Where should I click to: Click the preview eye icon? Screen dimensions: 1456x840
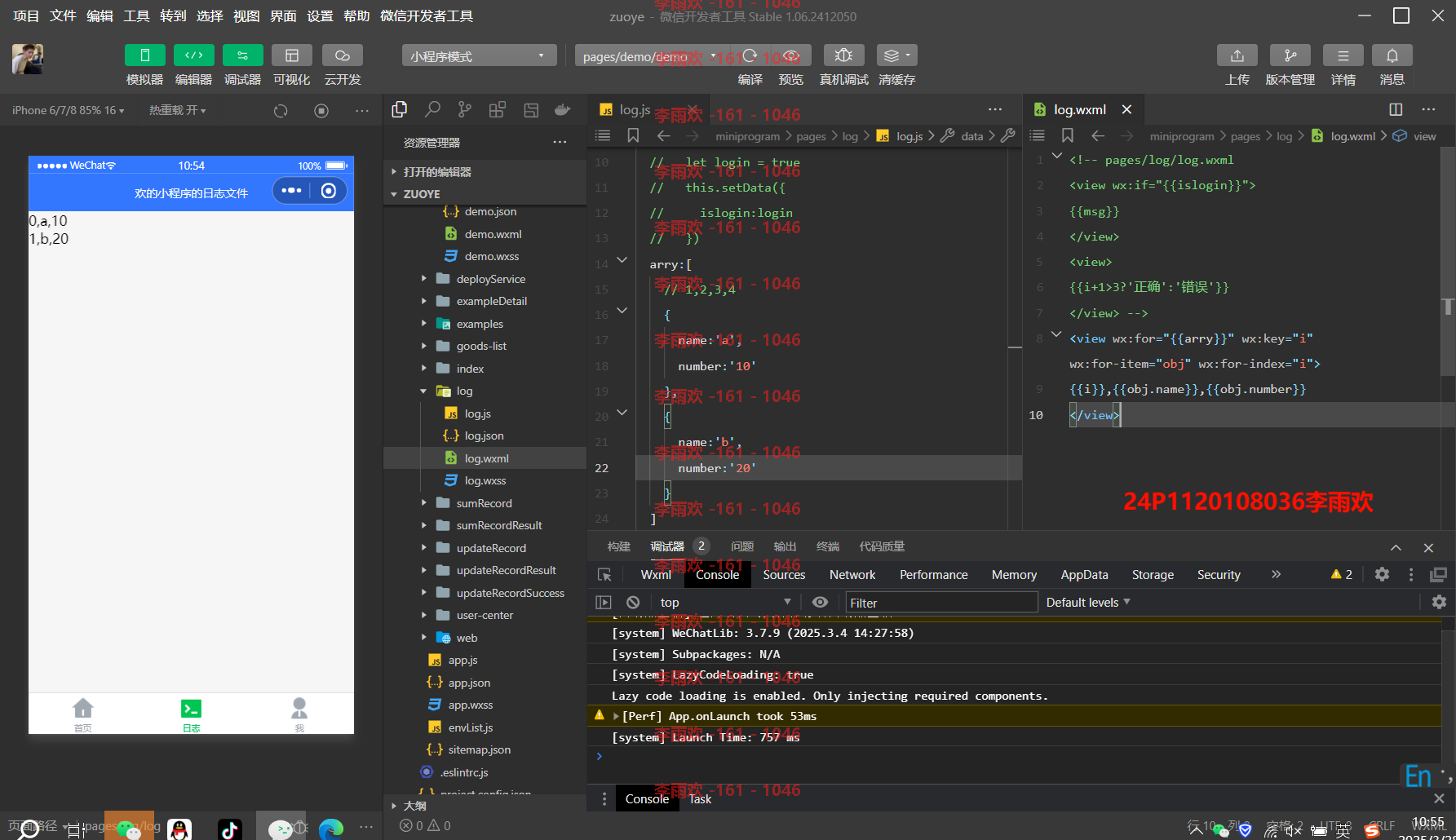[791, 55]
